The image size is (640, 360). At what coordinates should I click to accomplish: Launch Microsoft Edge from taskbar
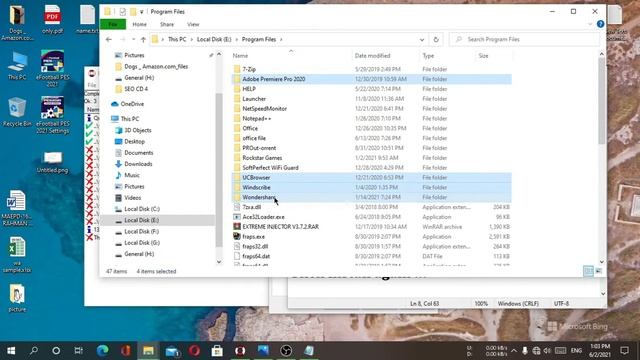click(x=102, y=351)
